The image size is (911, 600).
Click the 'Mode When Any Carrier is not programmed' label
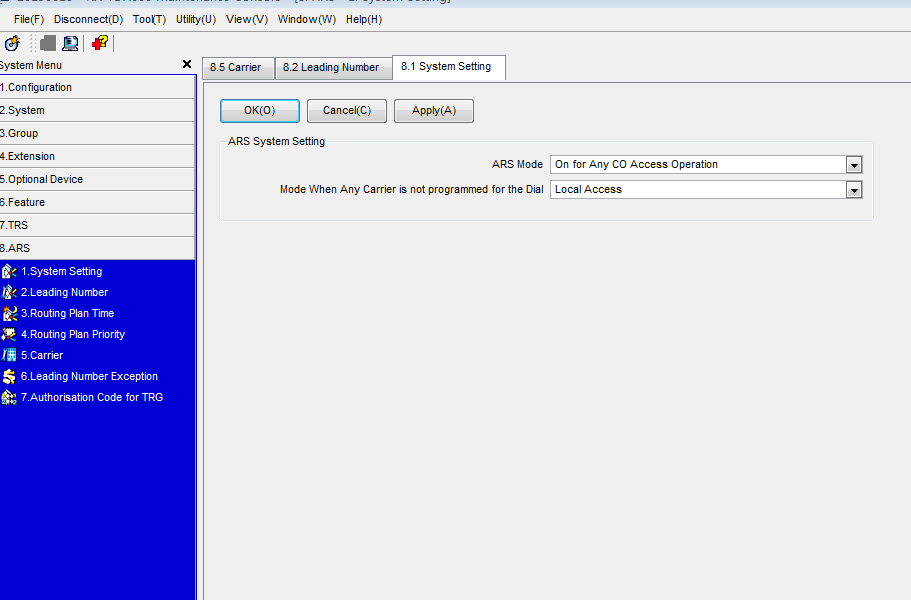(411, 189)
